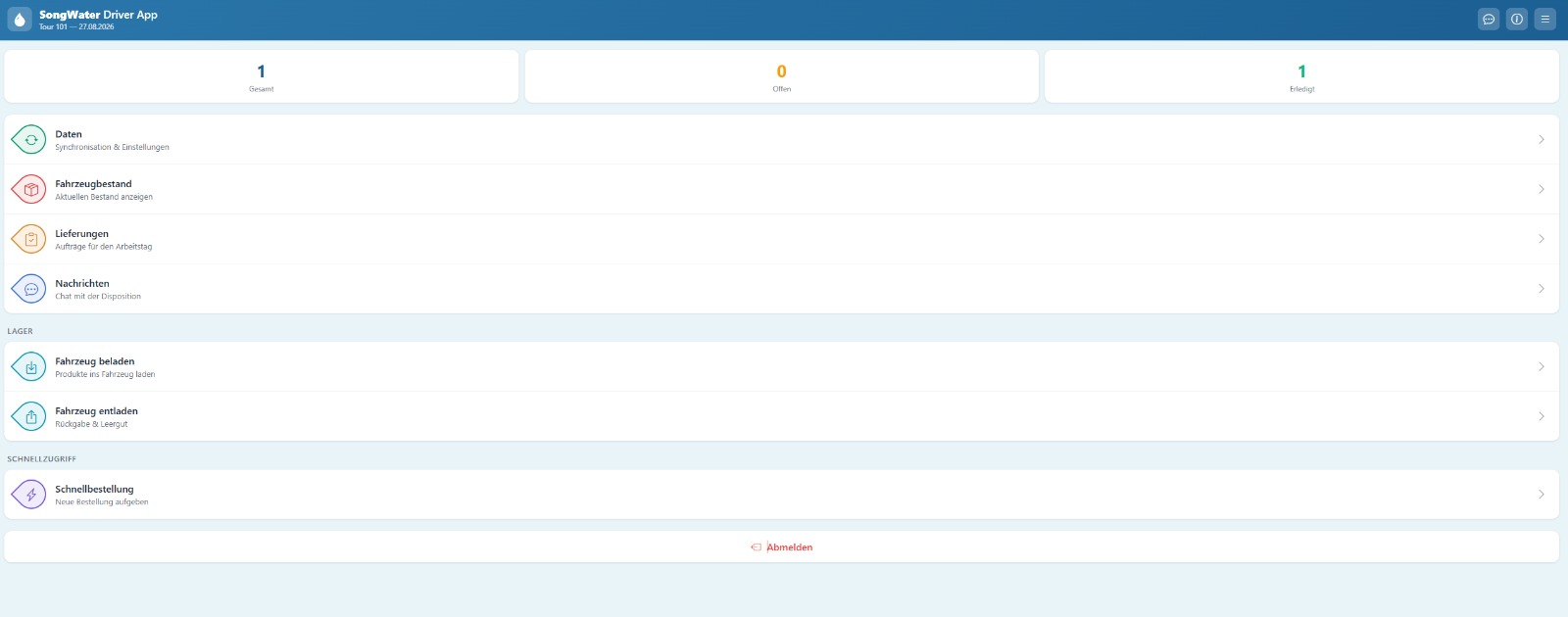1568x617 pixels.
Task: Click the blue chat bubble icon for Nachrichten
Action: pos(29,289)
